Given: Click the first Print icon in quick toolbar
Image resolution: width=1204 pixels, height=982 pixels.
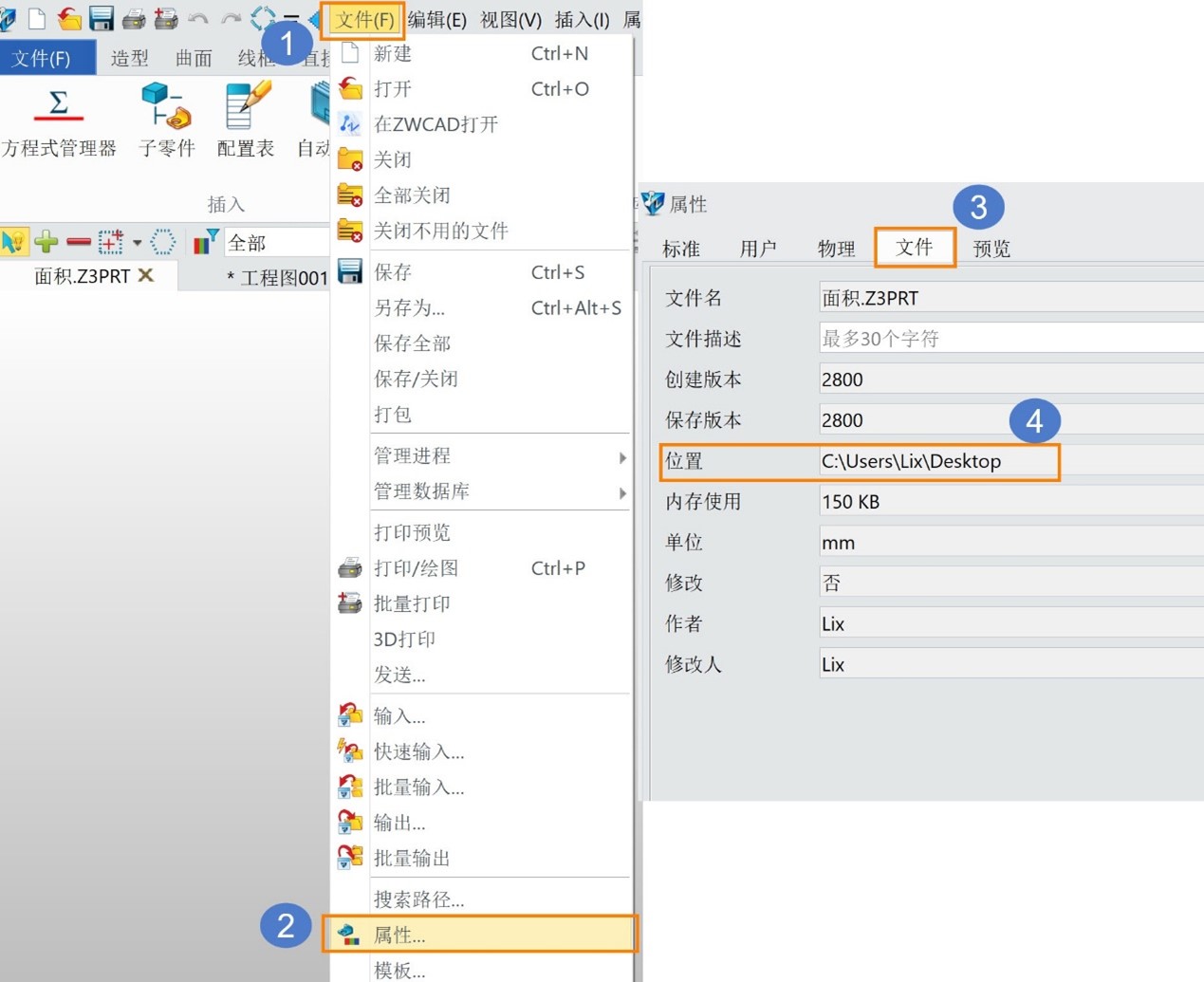Looking at the screenshot, I should pos(134,18).
